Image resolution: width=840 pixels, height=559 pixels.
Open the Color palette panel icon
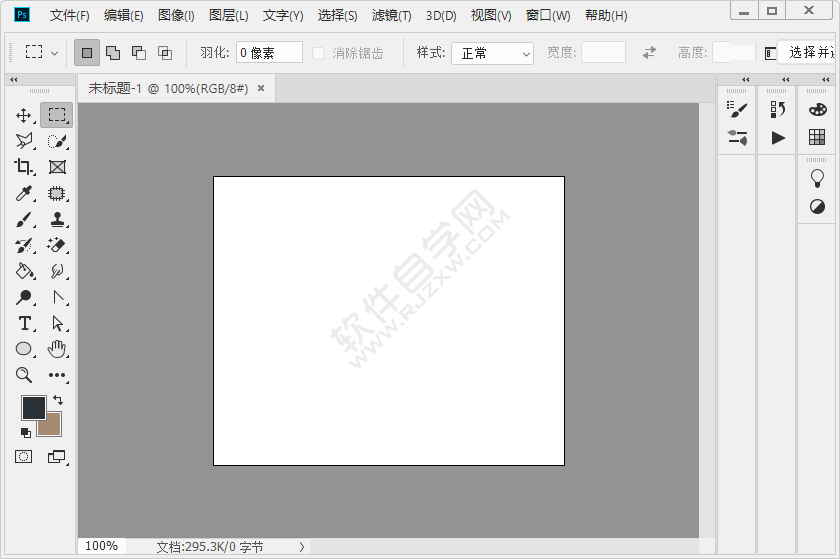point(818,109)
